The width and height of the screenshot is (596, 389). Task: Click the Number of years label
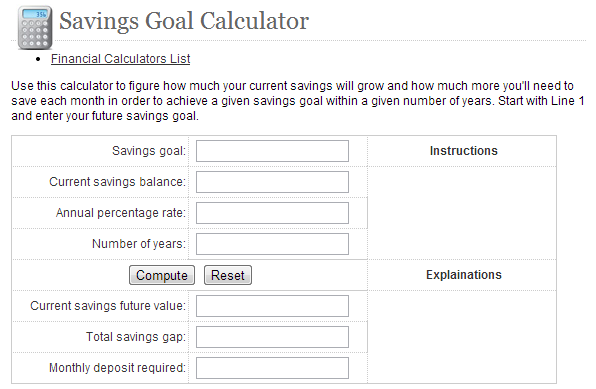[x=139, y=244]
